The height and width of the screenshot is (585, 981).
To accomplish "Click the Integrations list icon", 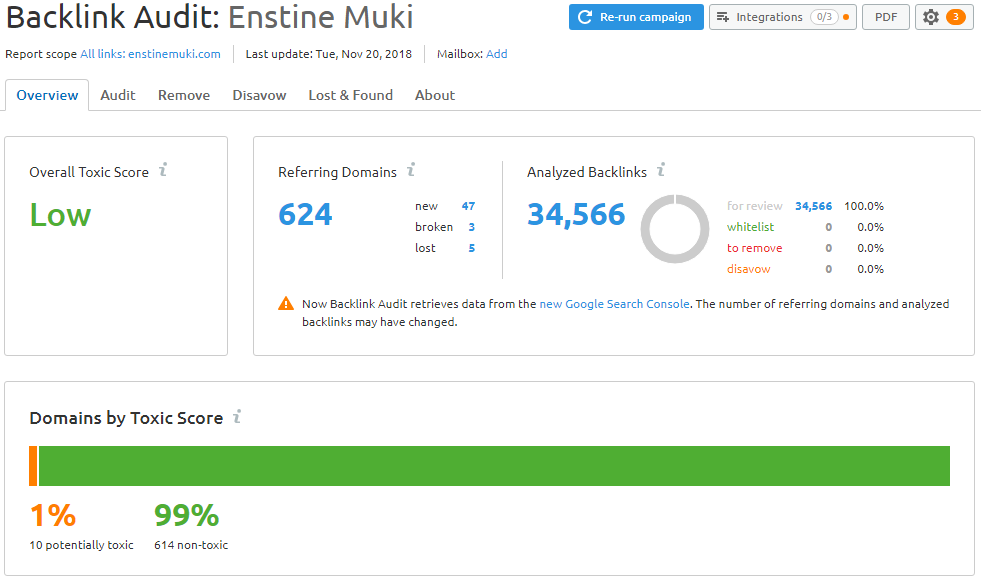I will (723, 18).
